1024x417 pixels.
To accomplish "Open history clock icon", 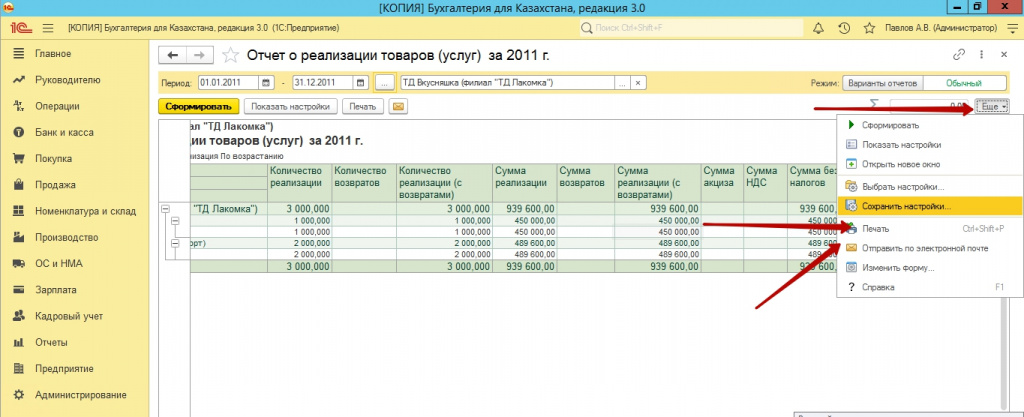I will [x=844, y=28].
